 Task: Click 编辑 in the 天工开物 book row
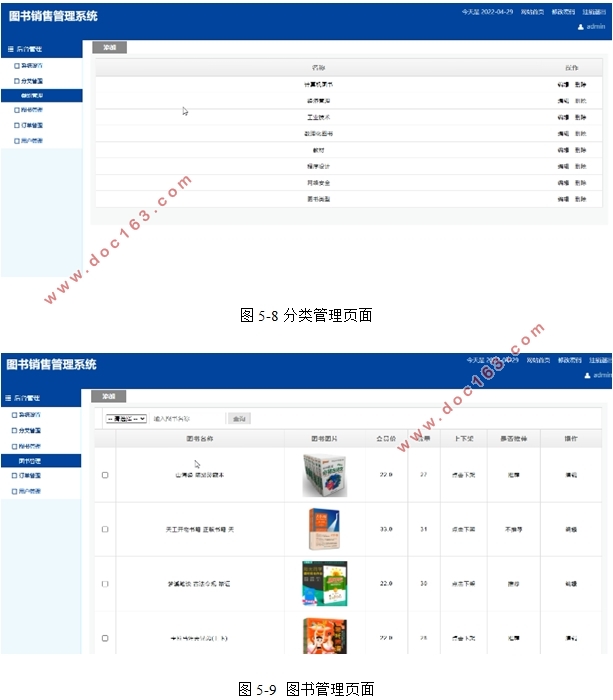(x=571, y=529)
